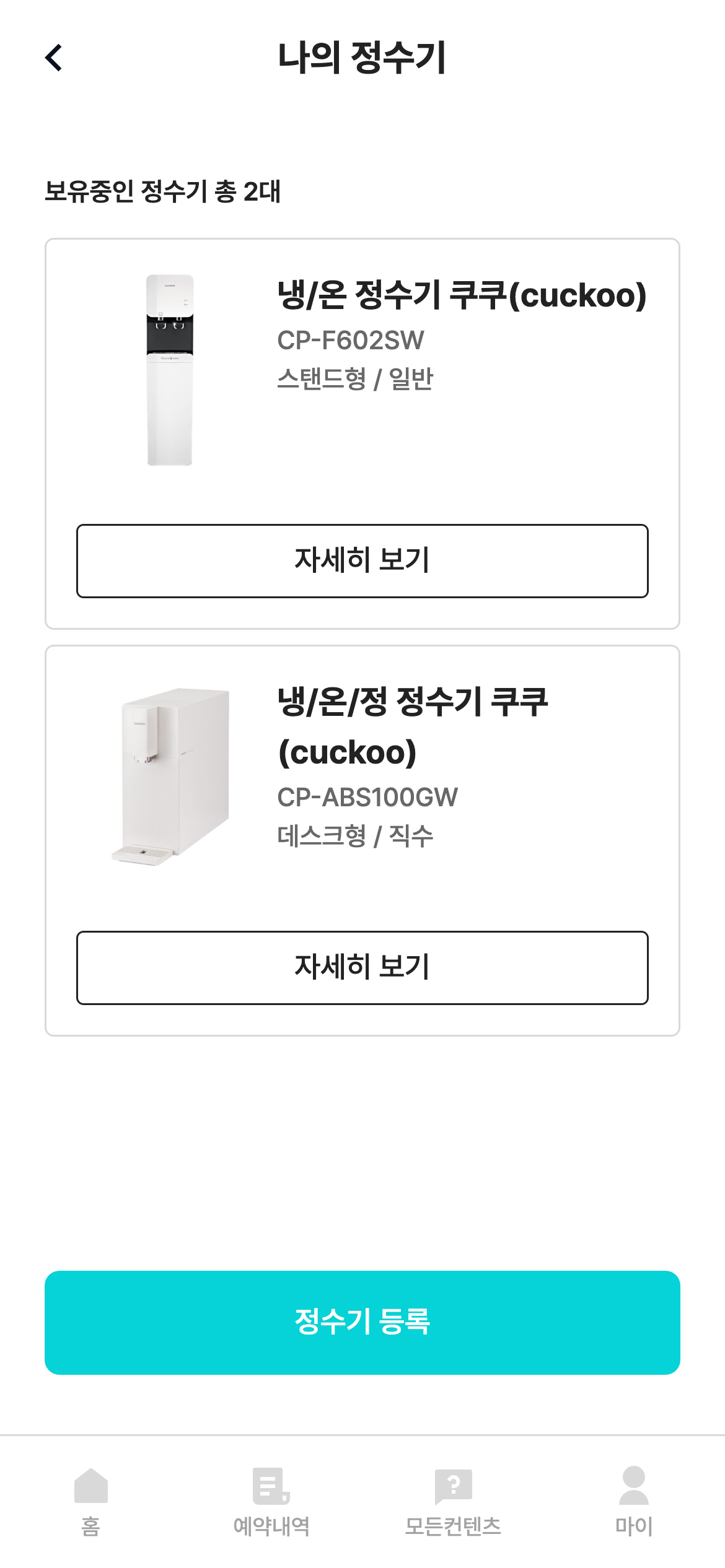Switch to the 예약내역 tab label
725x1568 pixels.
271,1526
